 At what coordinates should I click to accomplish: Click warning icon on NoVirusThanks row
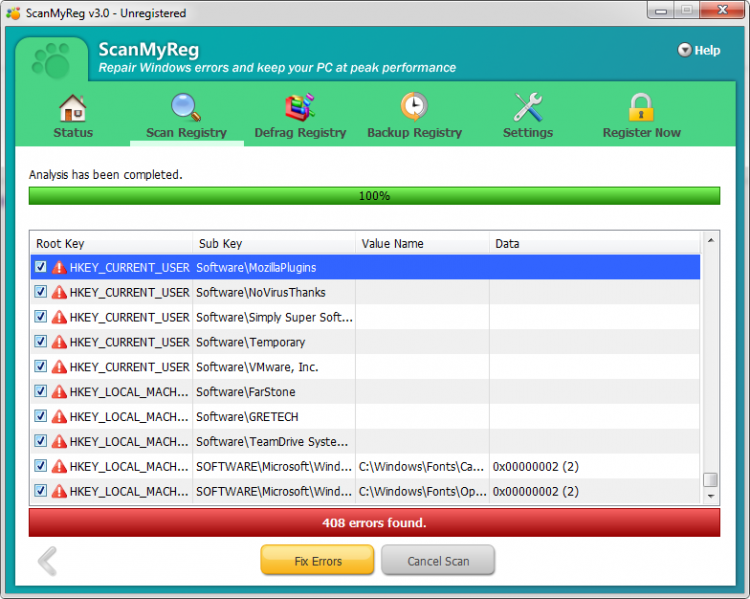tap(59, 292)
